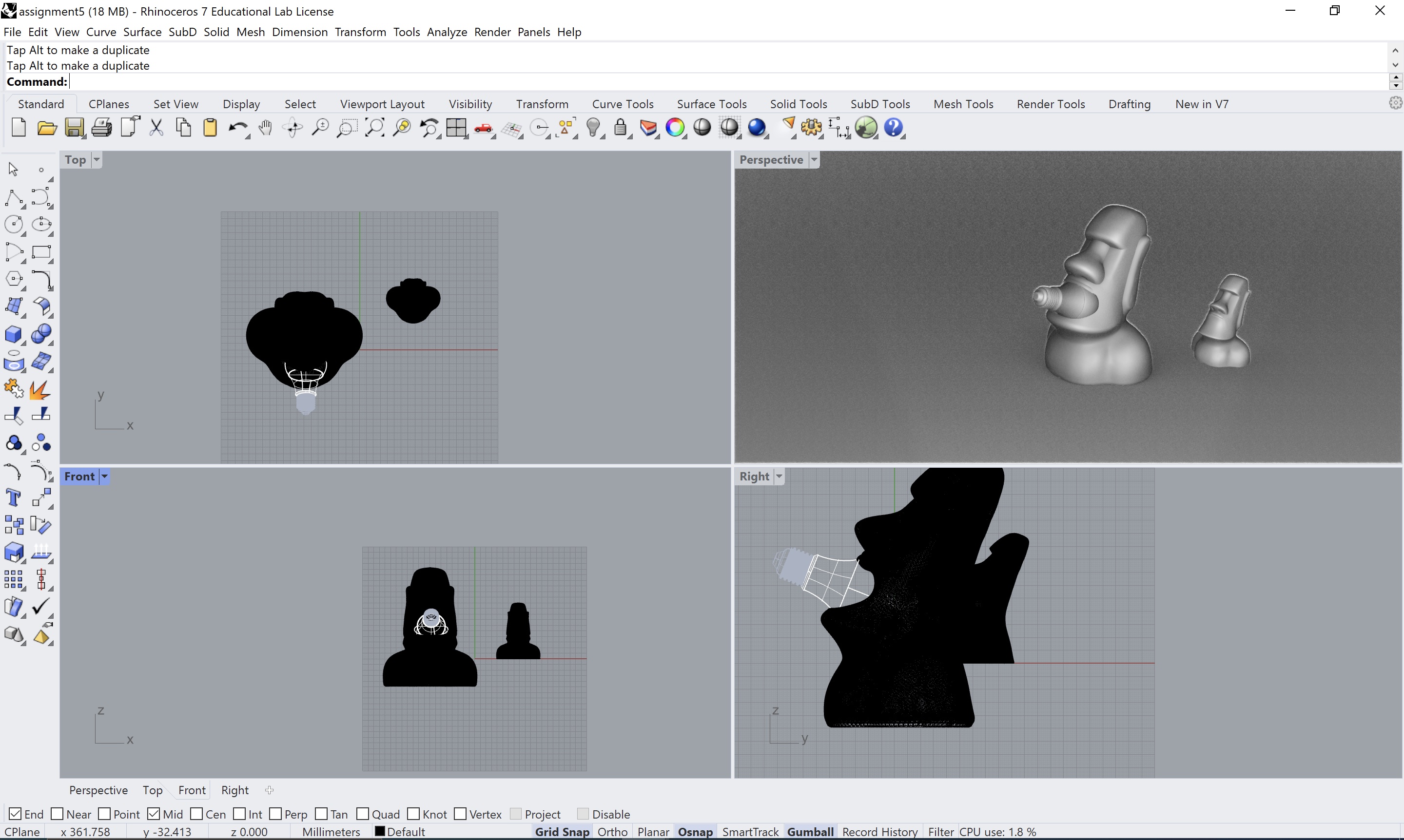Switch to the Curve Tools toolbar tab

[x=623, y=104]
